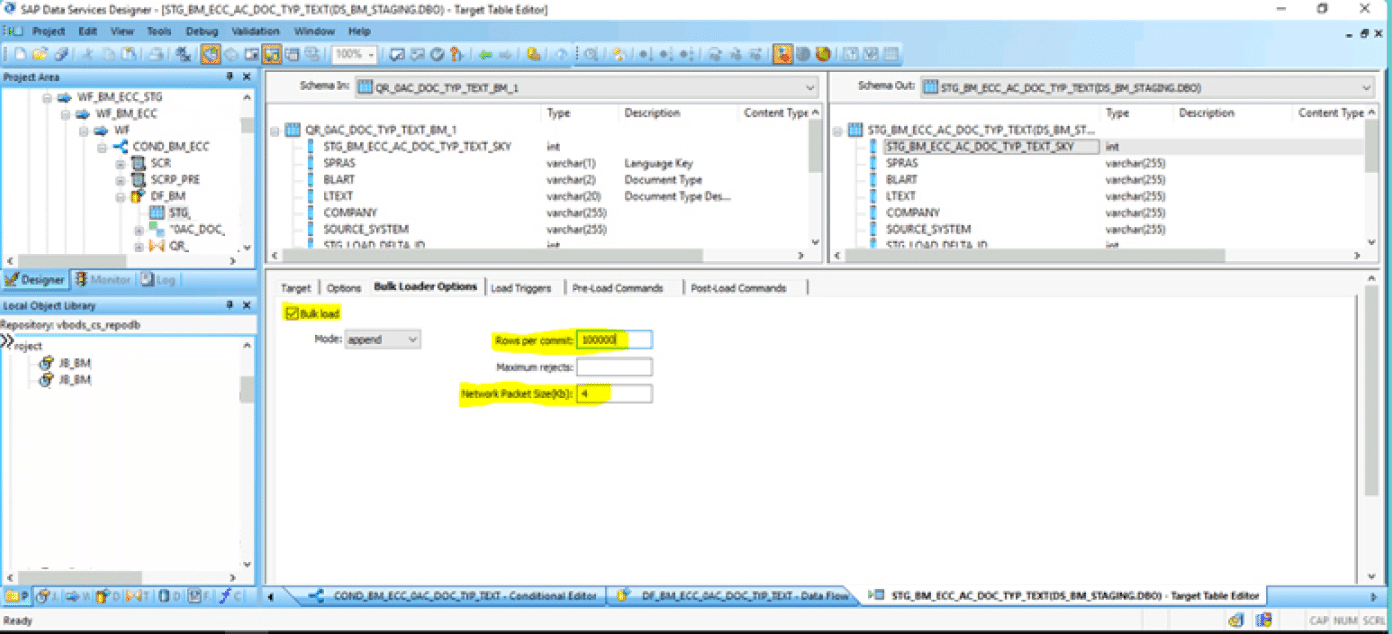Select the Designer tab
This screenshot has height=634, width=1392.
(x=35, y=280)
